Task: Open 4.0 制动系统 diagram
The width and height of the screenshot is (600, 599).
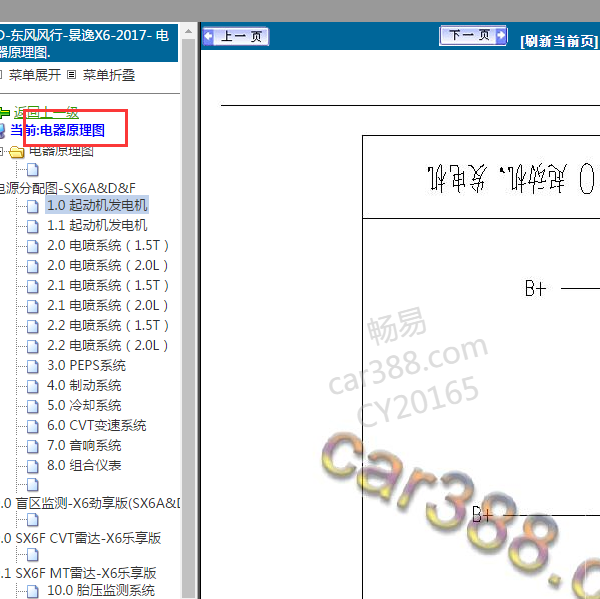Action: (x=84, y=385)
